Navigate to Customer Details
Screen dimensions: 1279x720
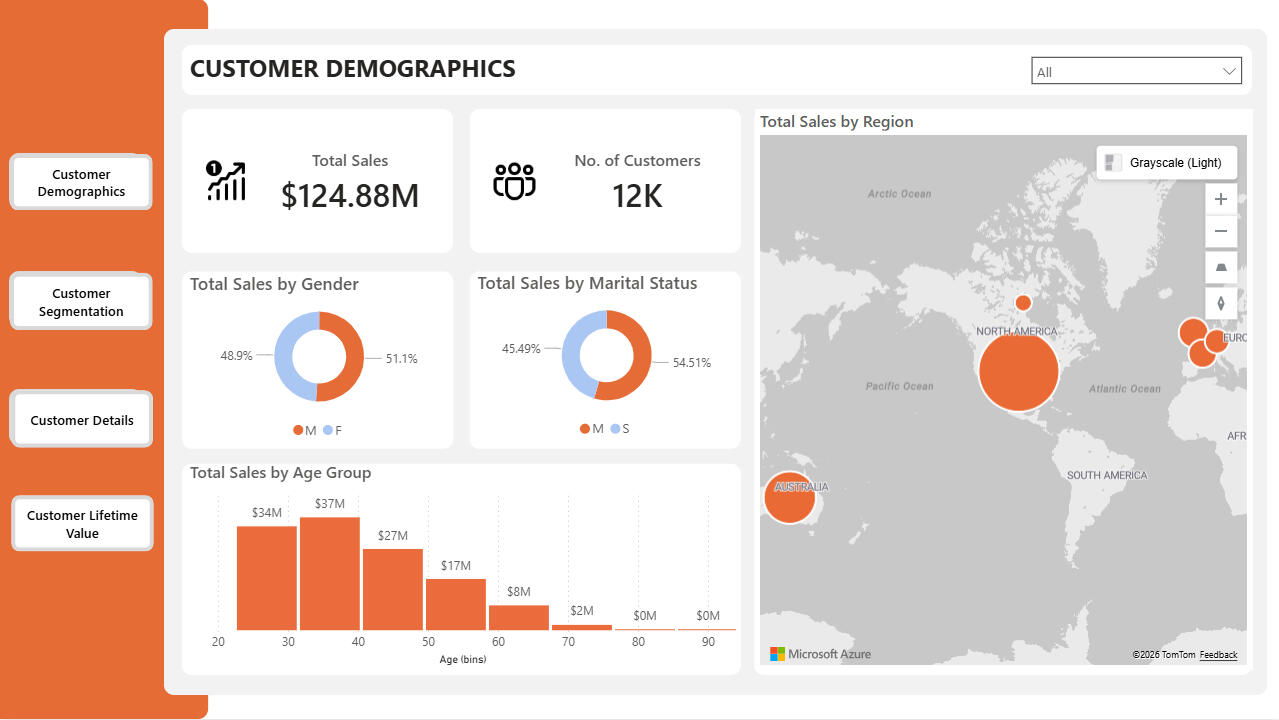coord(81,420)
